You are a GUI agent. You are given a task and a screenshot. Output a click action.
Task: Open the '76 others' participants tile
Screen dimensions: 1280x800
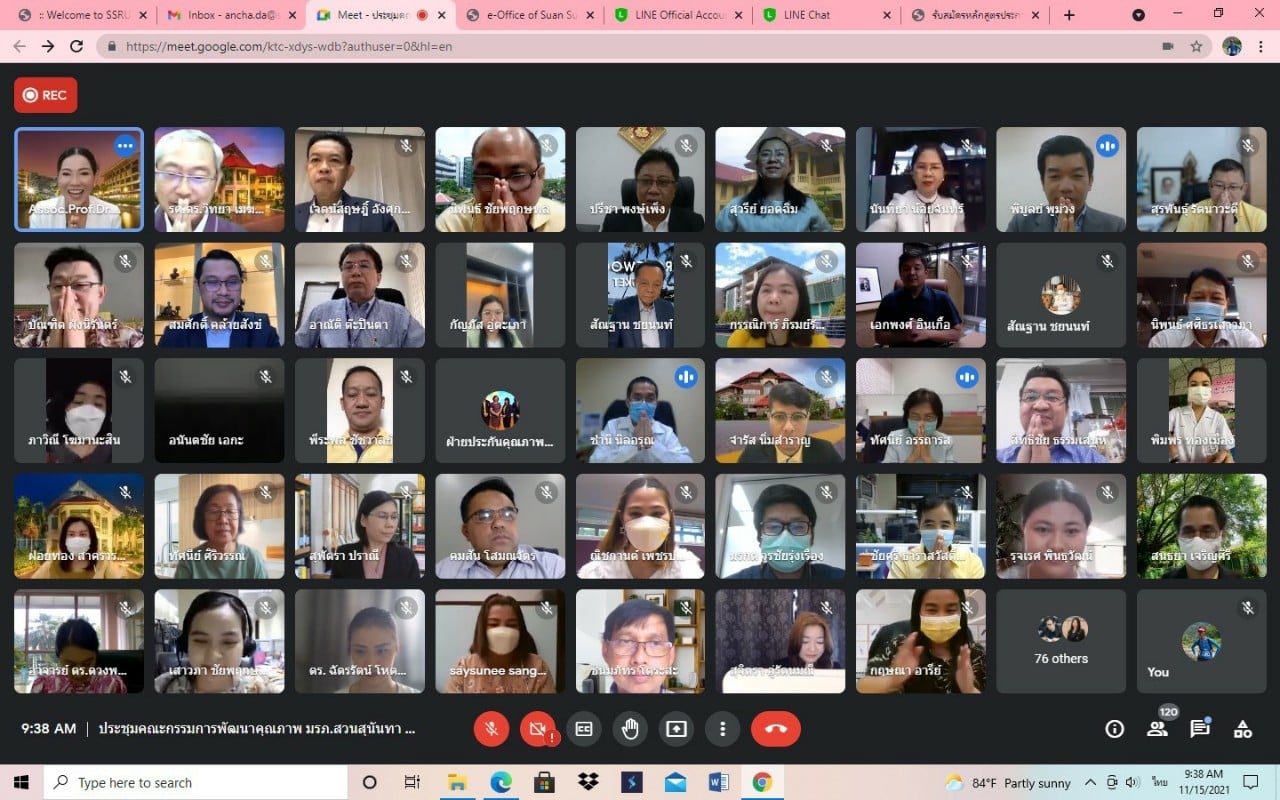[x=1061, y=641]
